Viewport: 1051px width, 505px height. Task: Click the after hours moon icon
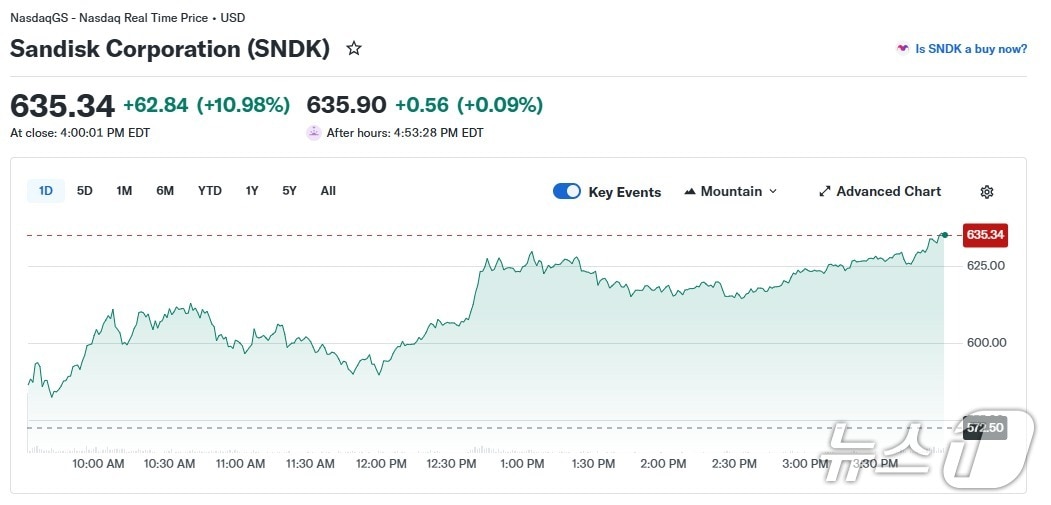(x=314, y=132)
